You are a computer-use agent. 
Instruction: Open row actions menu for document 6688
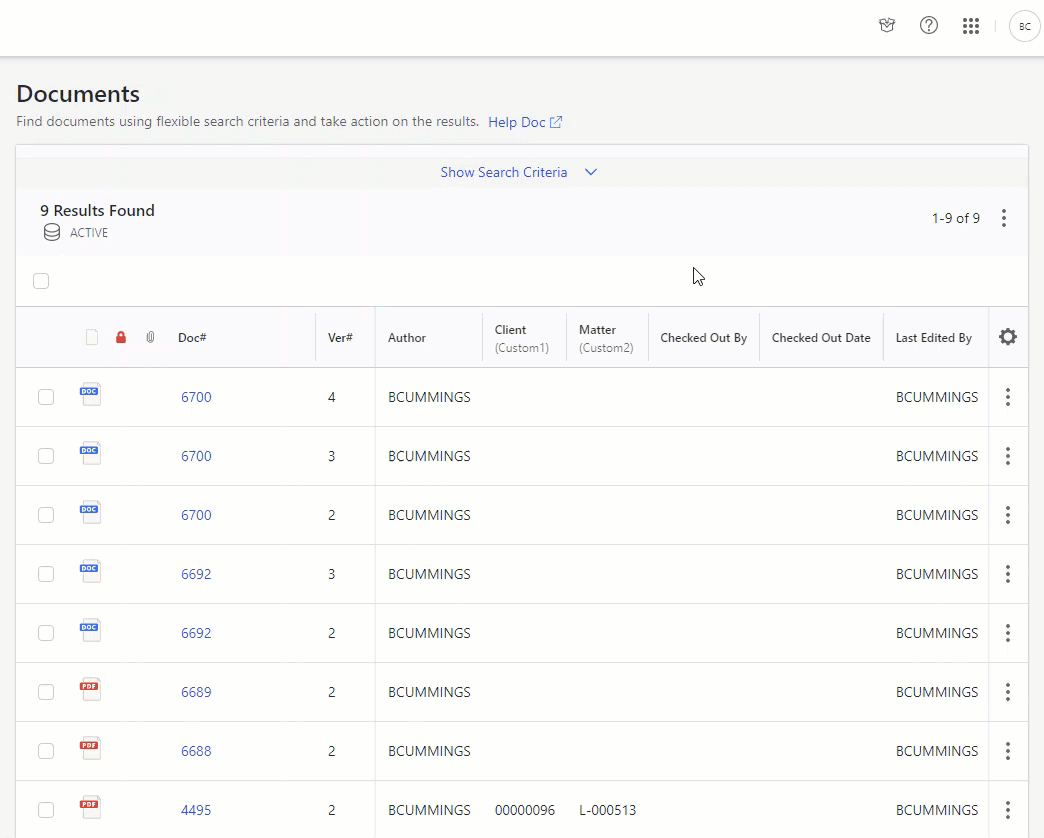pos(1007,751)
